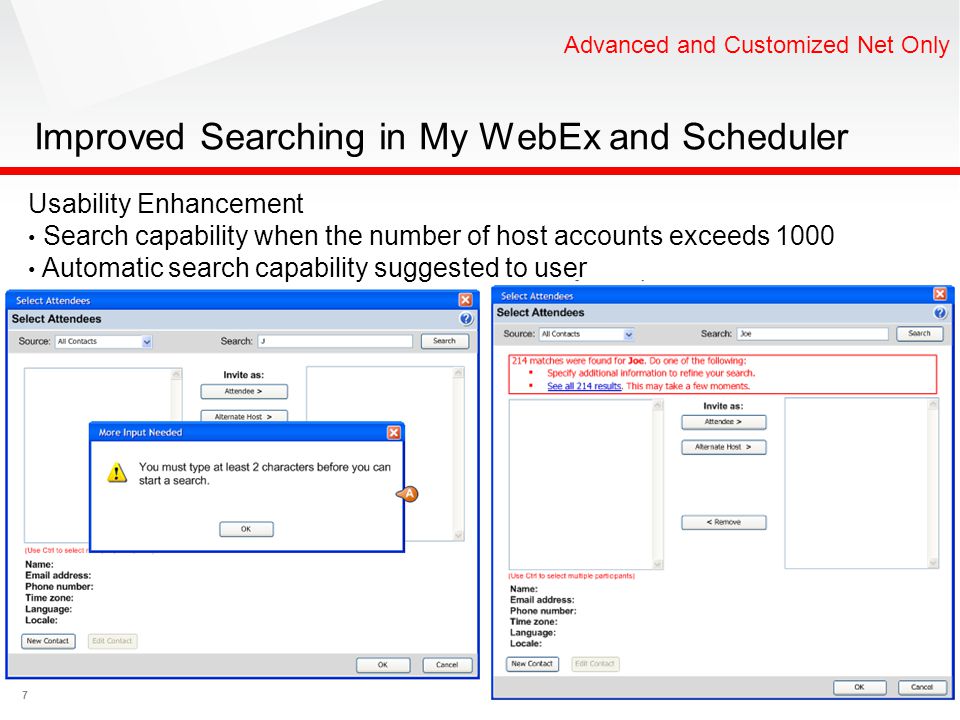Screen dimensions: 960x720
Task: Confirm with OK in left Select Attendees
Action: pos(383,665)
